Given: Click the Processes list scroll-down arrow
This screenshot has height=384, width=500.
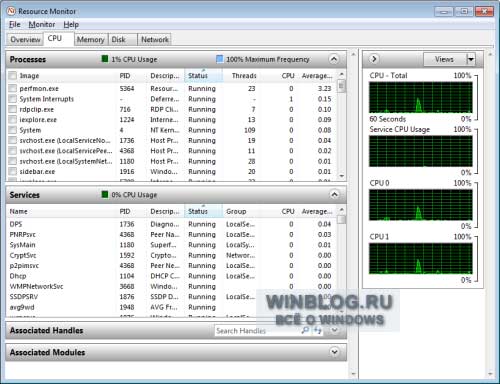Looking at the screenshot, I should pyautogui.click(x=341, y=176).
